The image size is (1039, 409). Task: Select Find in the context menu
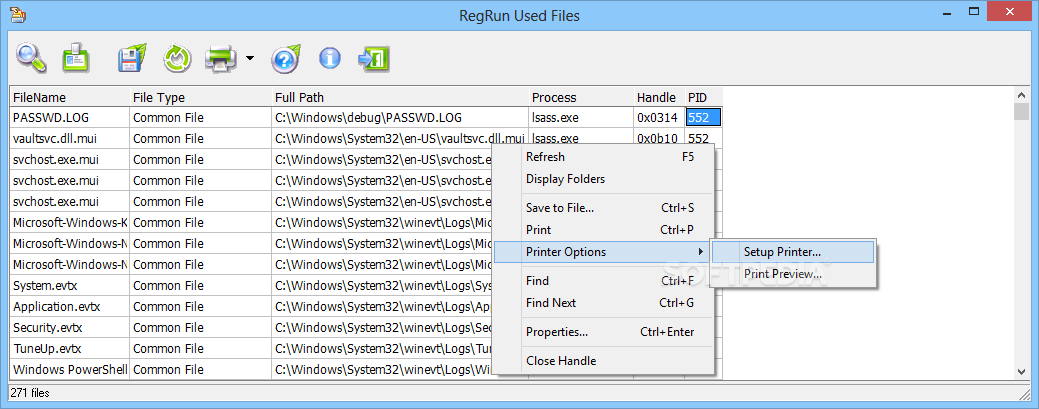point(604,281)
